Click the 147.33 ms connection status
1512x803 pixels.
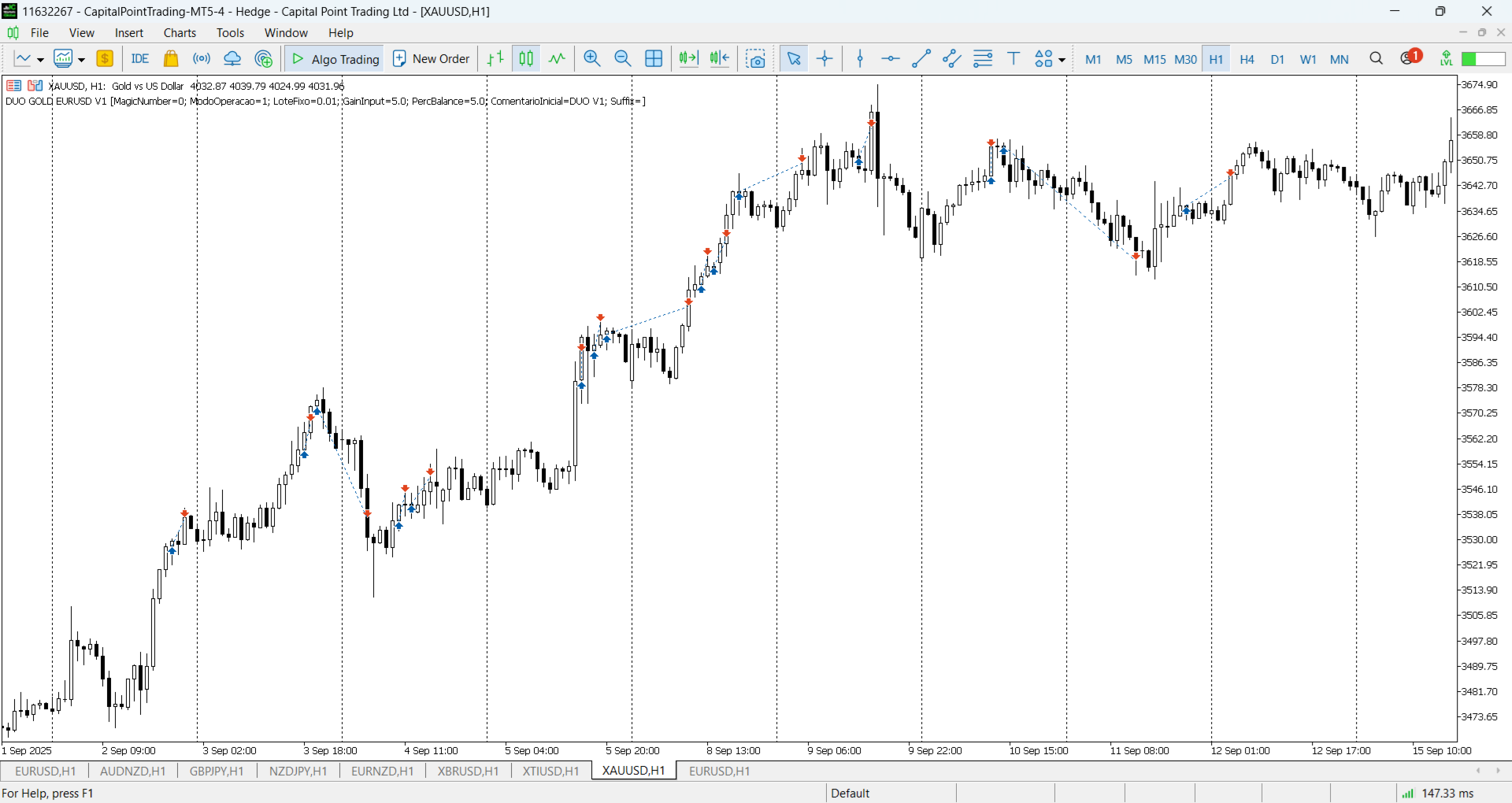[1438, 794]
